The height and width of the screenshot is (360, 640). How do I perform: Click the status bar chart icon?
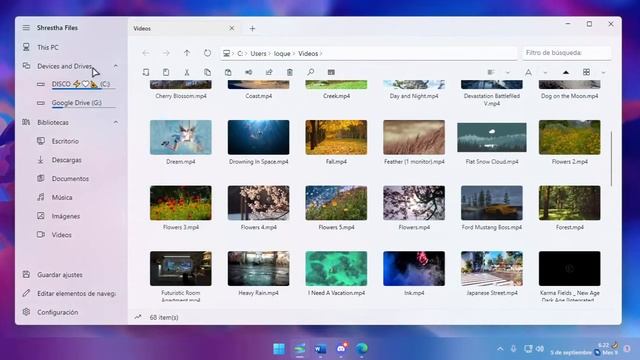138,317
